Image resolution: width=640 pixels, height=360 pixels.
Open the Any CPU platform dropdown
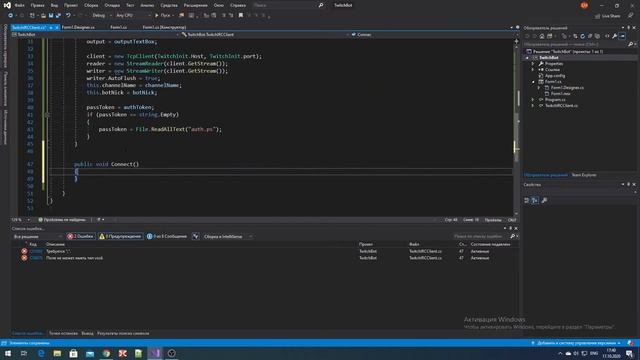[133, 15]
